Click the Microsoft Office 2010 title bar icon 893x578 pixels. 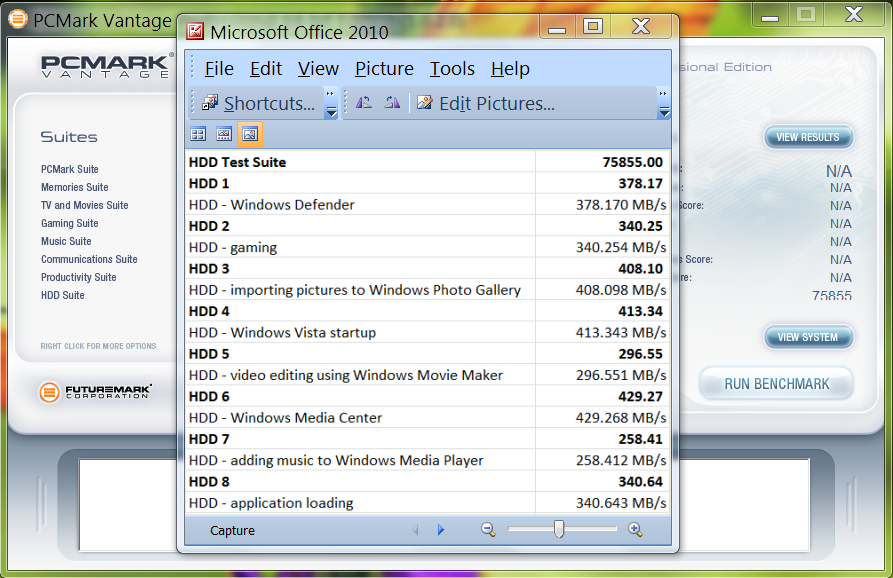tap(196, 31)
